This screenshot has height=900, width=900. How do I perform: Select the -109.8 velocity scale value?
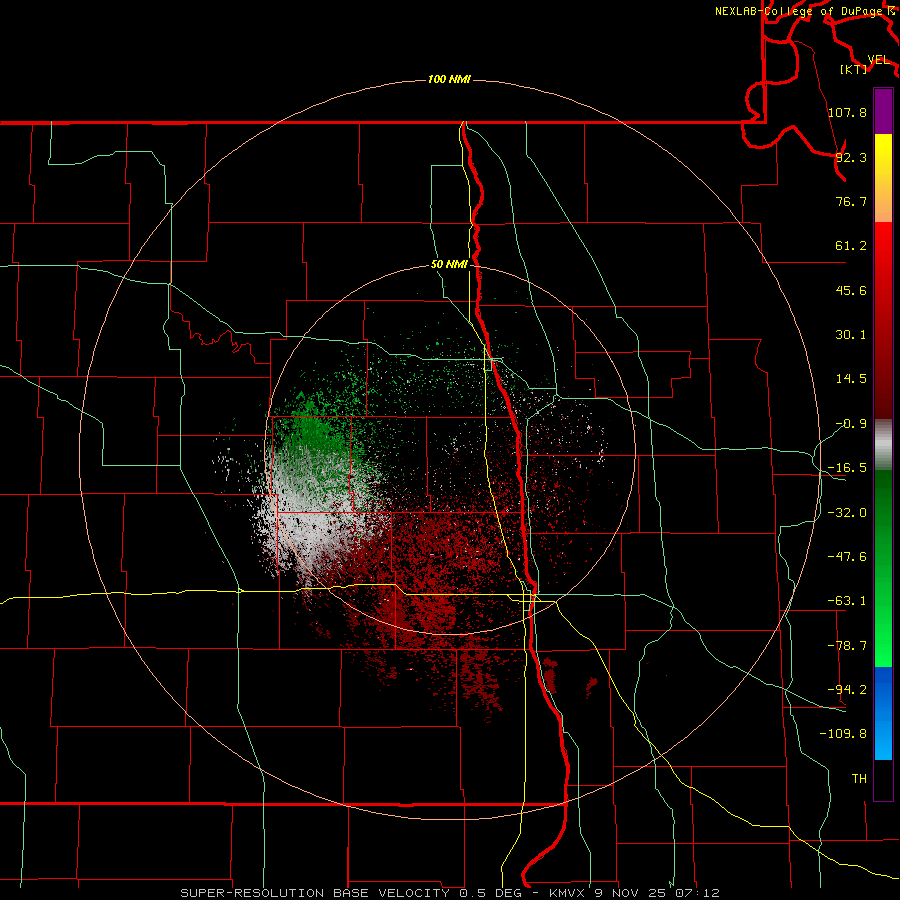(x=843, y=734)
